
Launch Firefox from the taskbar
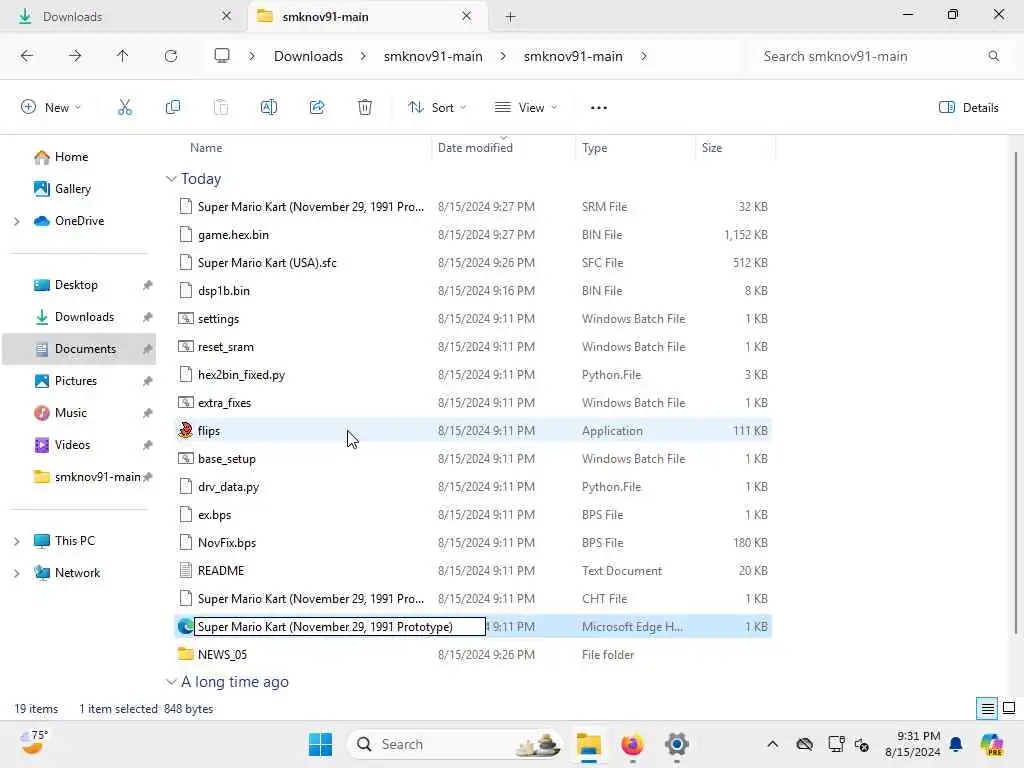(x=632, y=744)
